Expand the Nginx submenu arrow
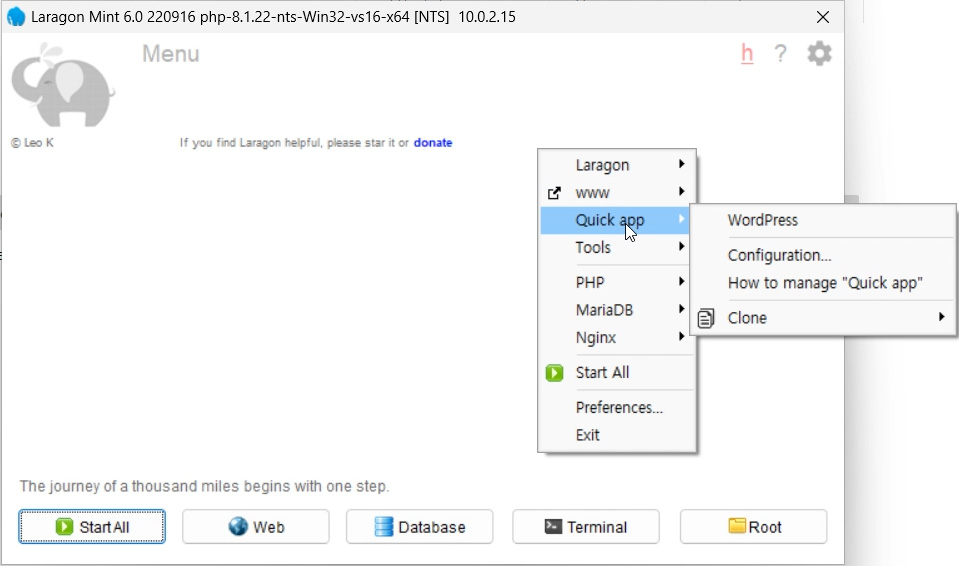 click(681, 337)
